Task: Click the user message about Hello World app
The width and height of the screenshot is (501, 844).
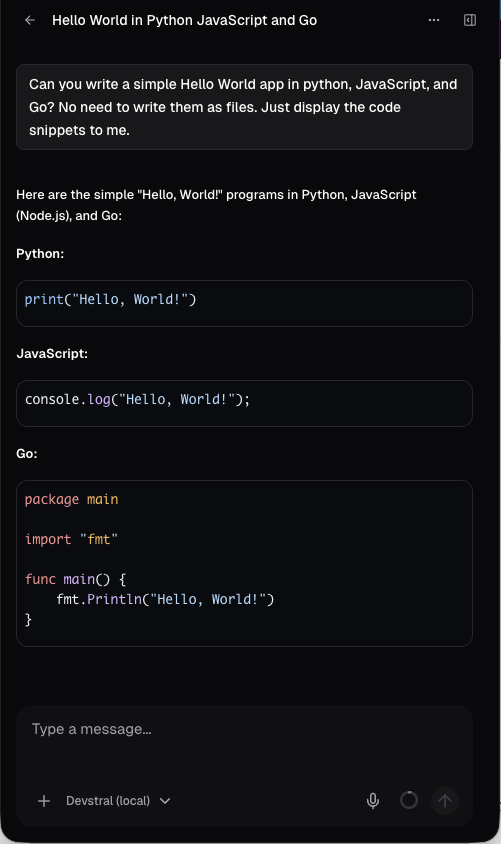Action: click(244, 107)
